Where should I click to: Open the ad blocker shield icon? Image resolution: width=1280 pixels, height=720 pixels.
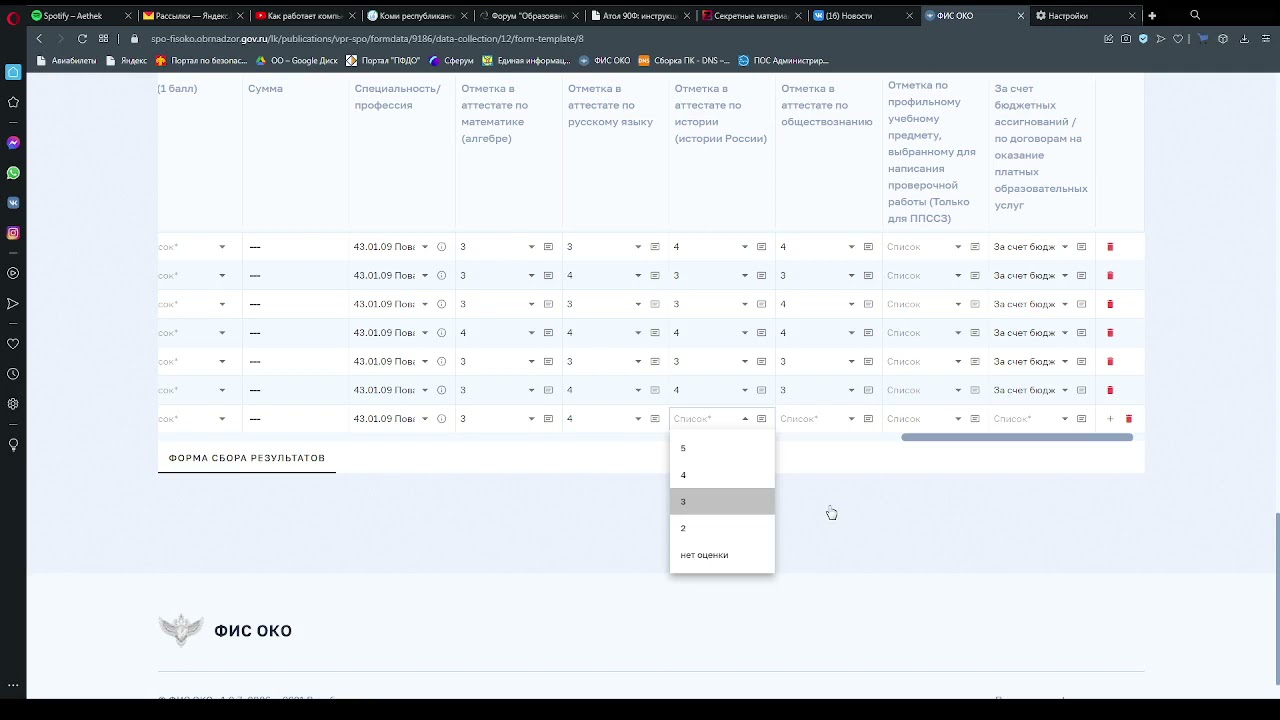pos(1143,39)
